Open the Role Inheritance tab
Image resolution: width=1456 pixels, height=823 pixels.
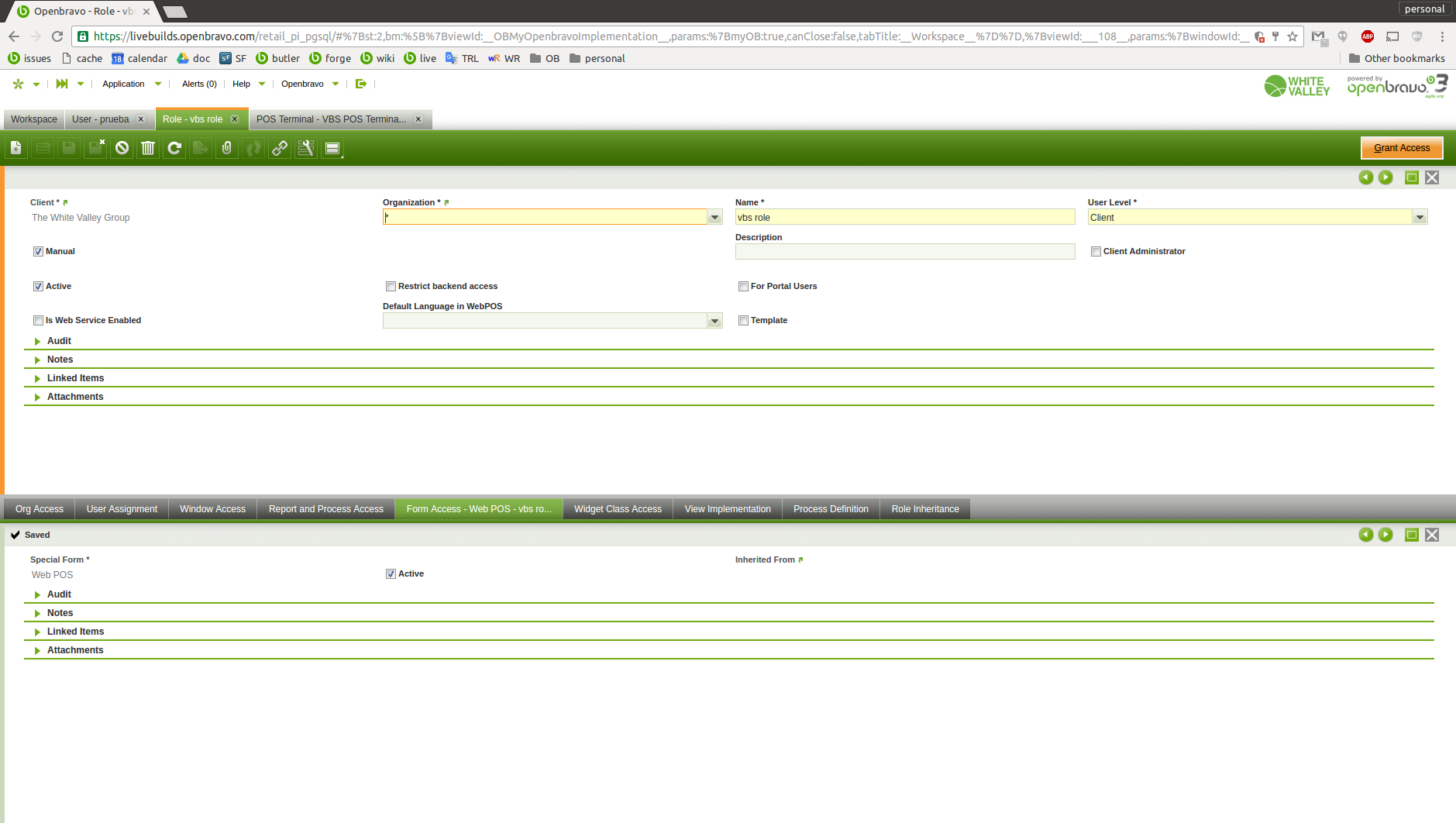coord(924,509)
